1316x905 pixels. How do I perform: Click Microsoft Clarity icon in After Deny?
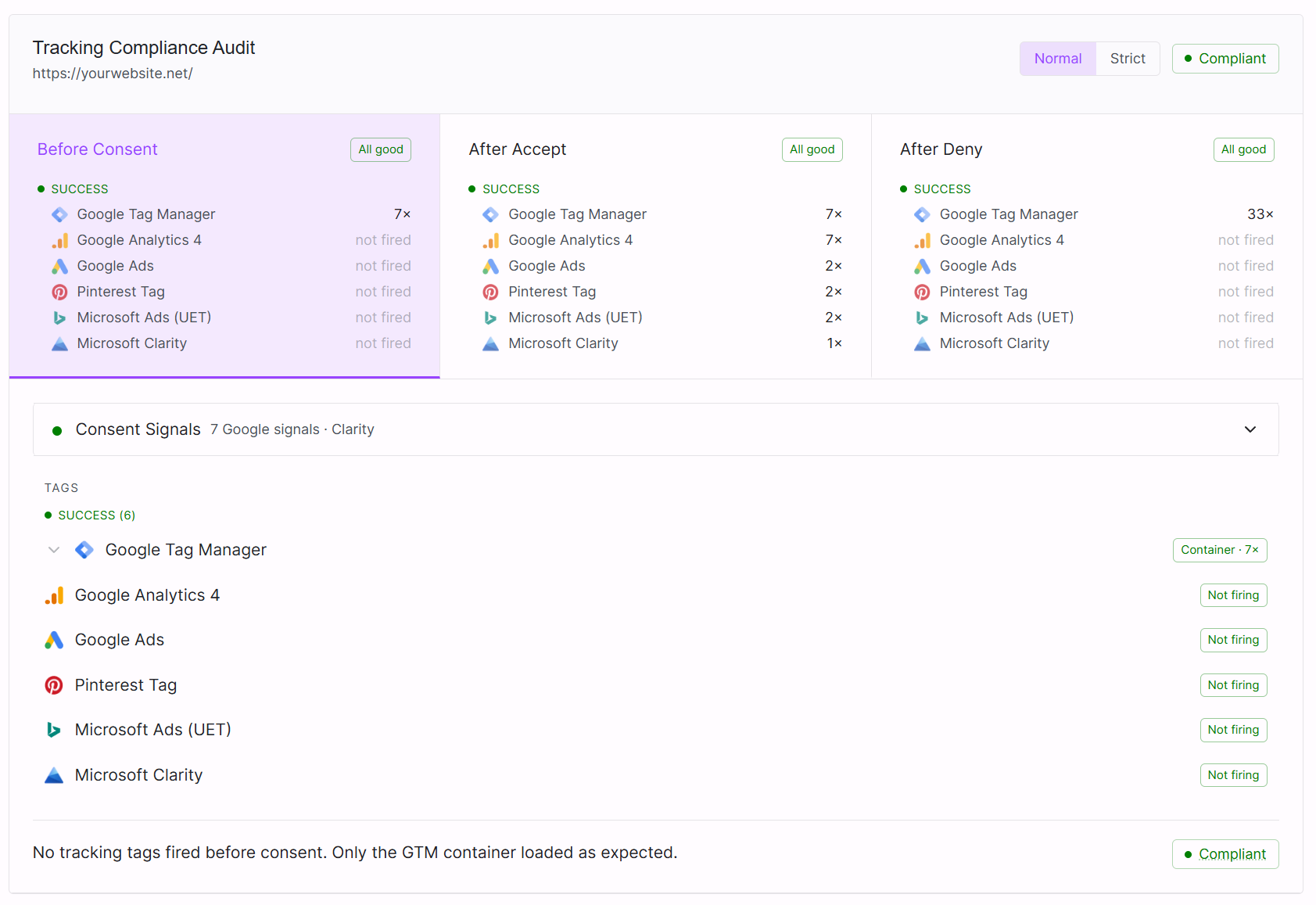(922, 343)
